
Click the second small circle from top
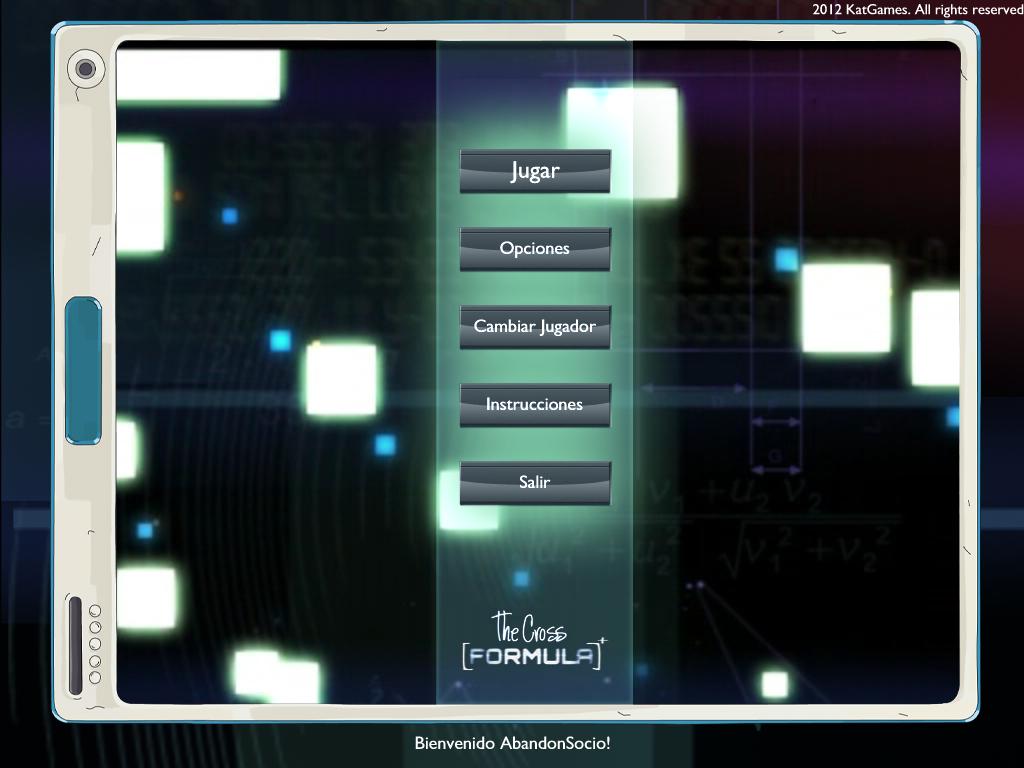[x=95, y=627]
